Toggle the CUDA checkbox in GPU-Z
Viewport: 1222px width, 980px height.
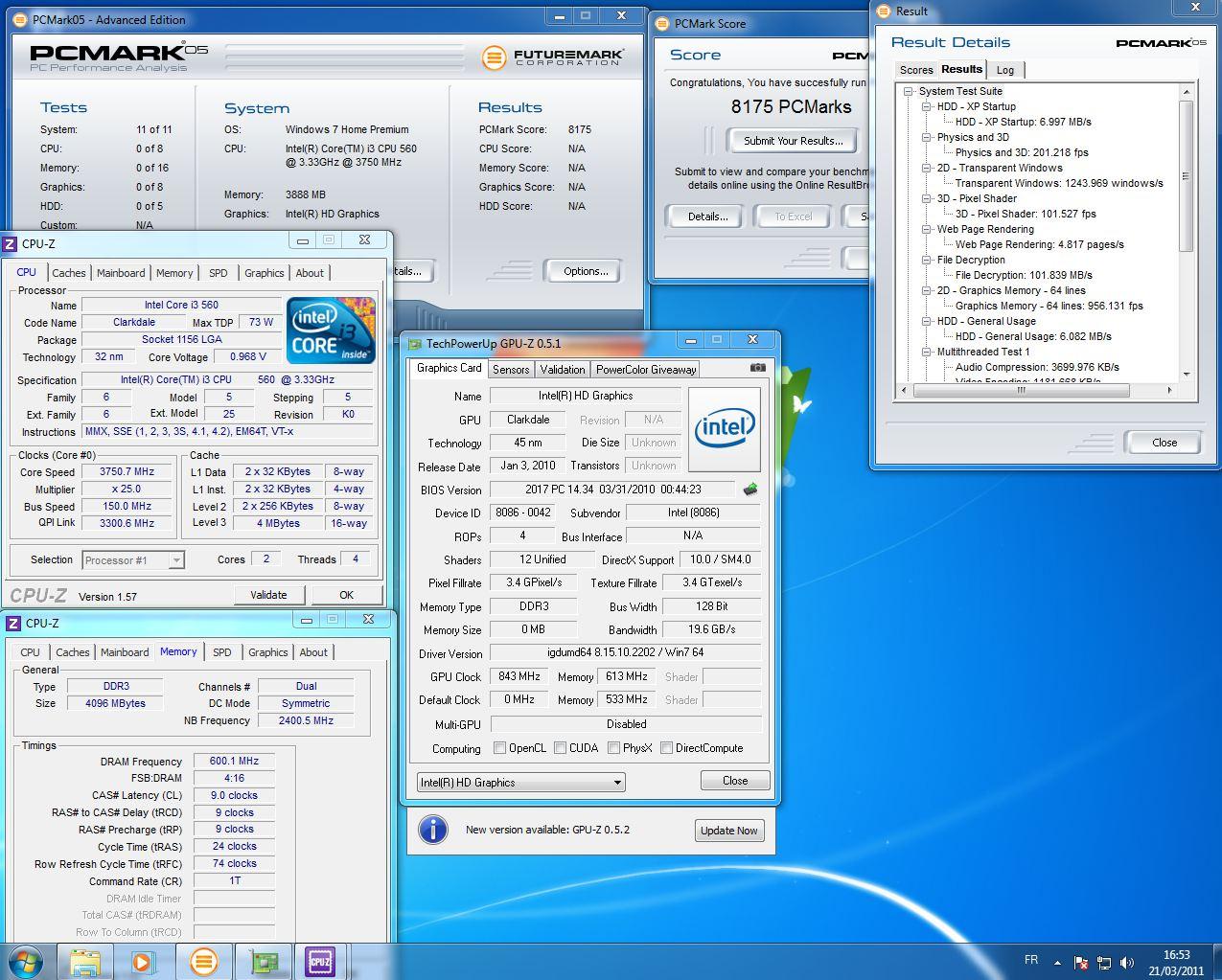(x=560, y=748)
